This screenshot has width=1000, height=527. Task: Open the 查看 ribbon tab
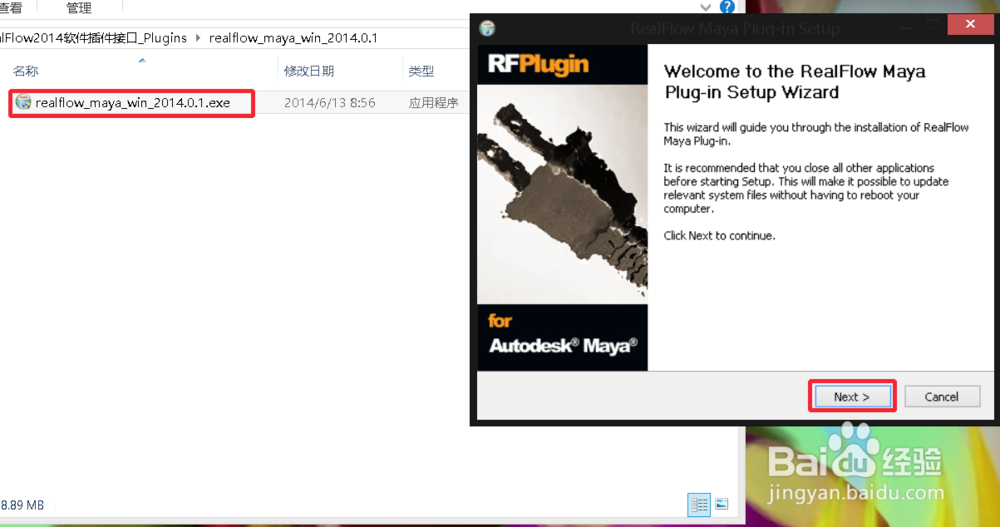(x=11, y=8)
